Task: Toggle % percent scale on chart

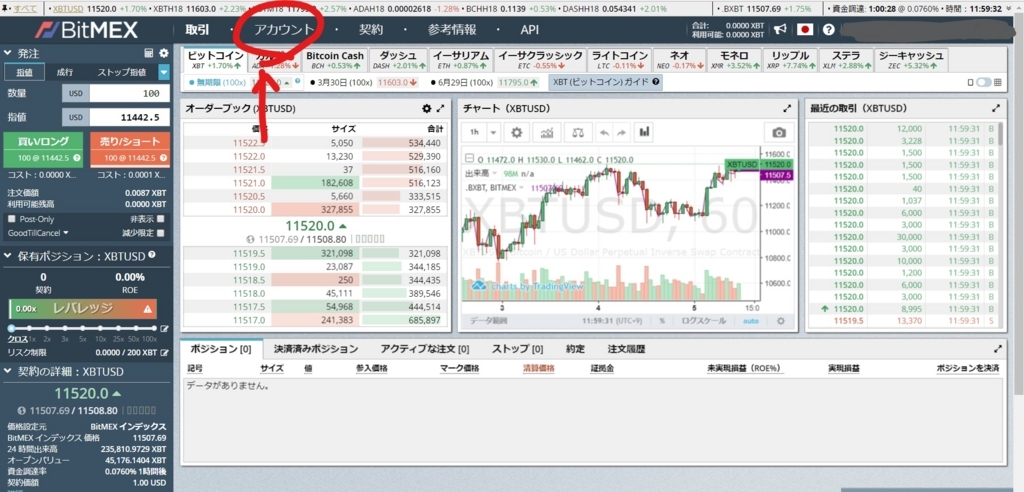Action: click(662, 321)
